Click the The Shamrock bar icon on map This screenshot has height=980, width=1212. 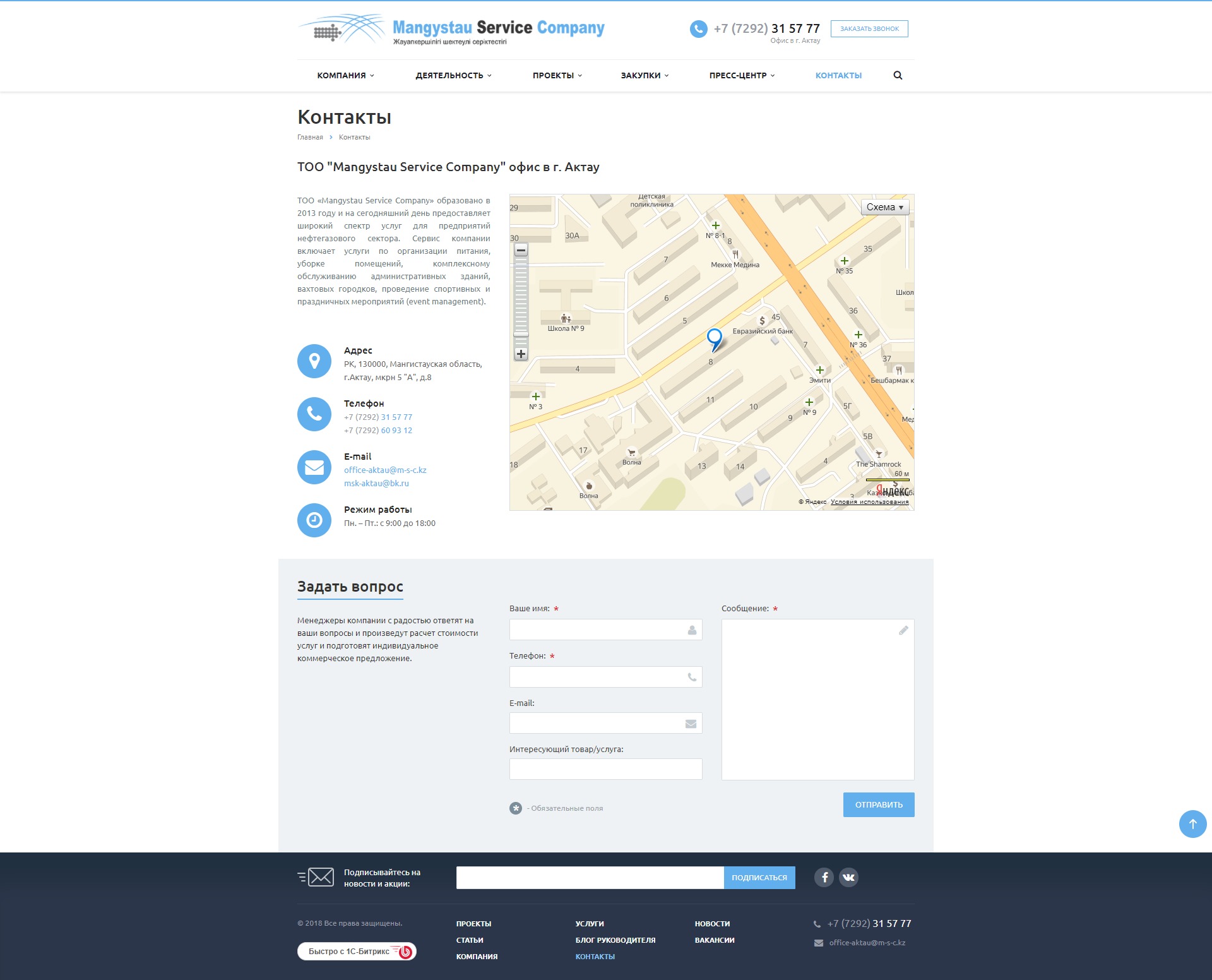point(879,454)
